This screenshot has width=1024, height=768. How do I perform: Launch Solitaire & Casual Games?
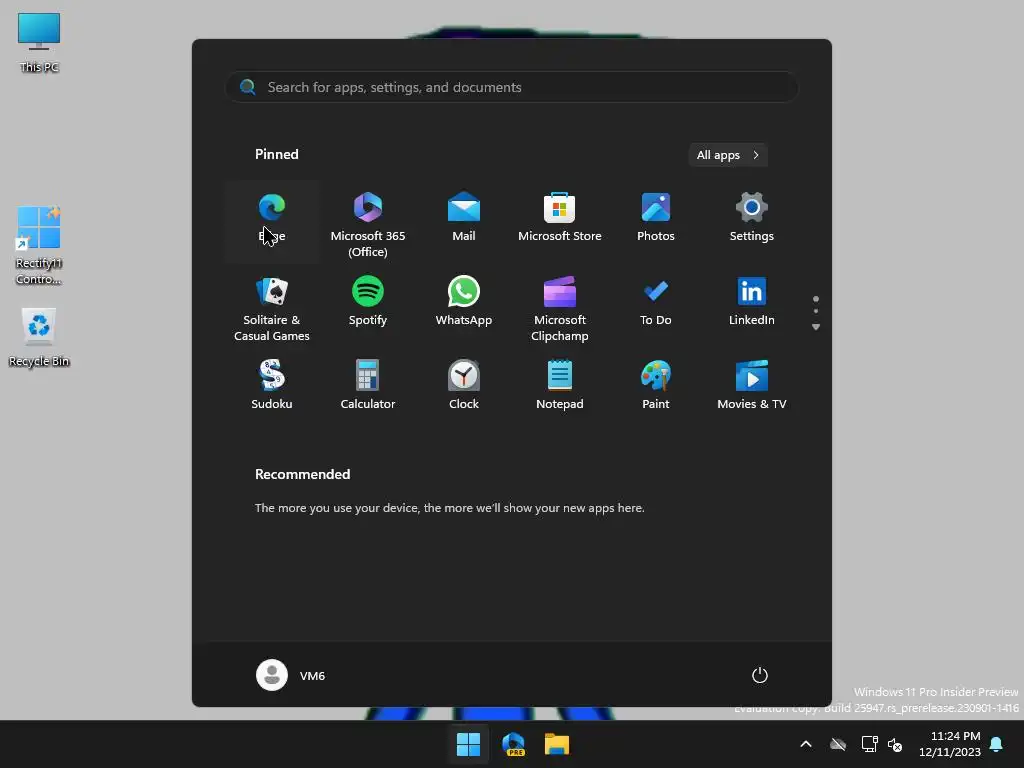click(272, 306)
